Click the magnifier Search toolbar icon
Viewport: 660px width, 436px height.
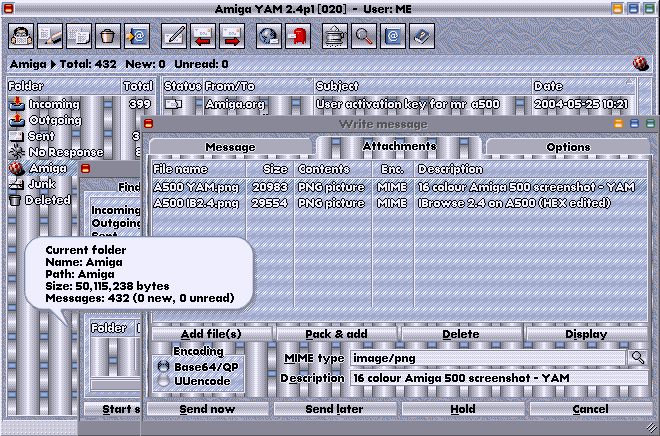364,36
